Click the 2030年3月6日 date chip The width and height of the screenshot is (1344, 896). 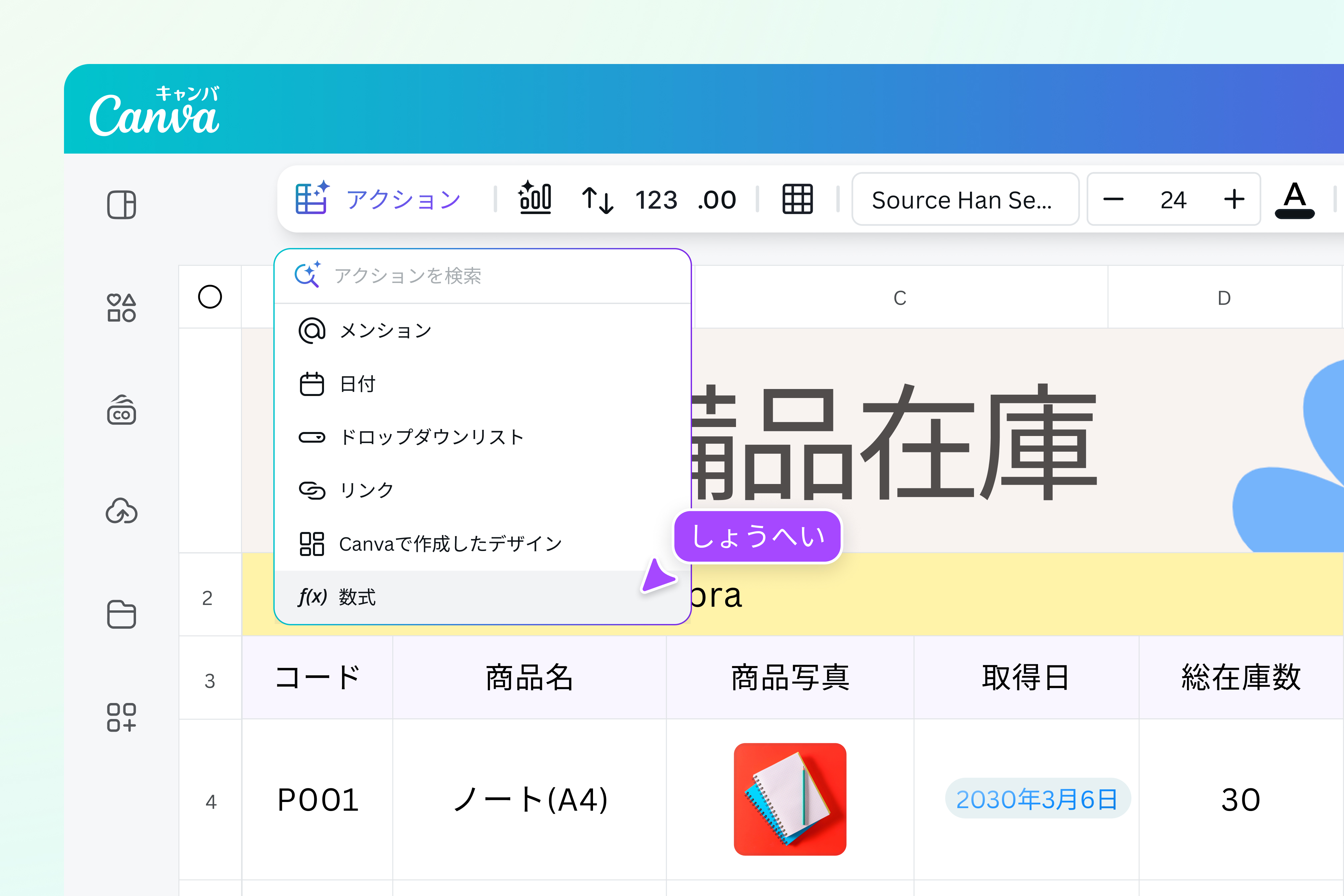(1038, 799)
